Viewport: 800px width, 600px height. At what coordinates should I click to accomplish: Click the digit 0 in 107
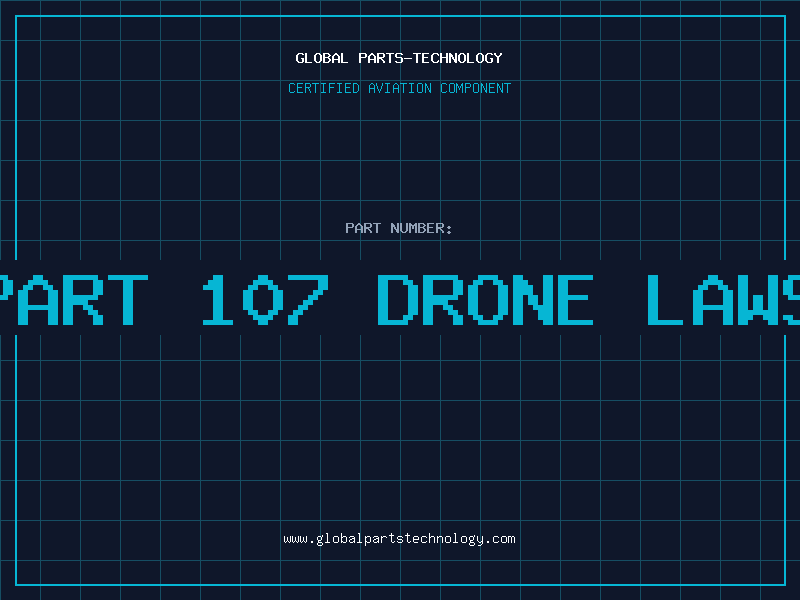coord(263,299)
